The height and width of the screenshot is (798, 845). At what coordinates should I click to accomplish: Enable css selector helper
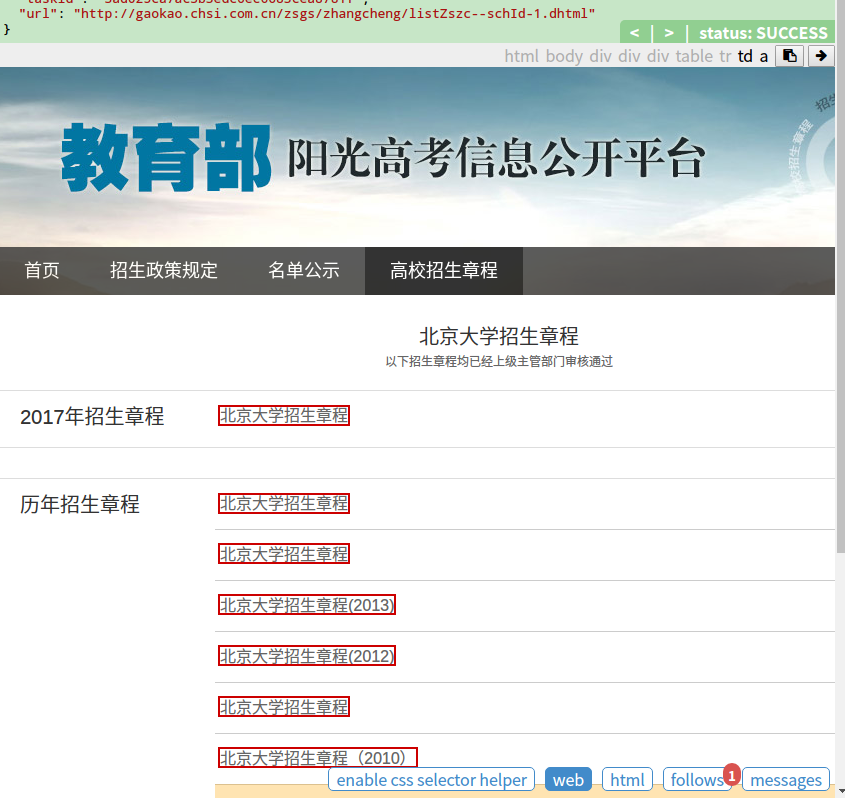point(431,780)
